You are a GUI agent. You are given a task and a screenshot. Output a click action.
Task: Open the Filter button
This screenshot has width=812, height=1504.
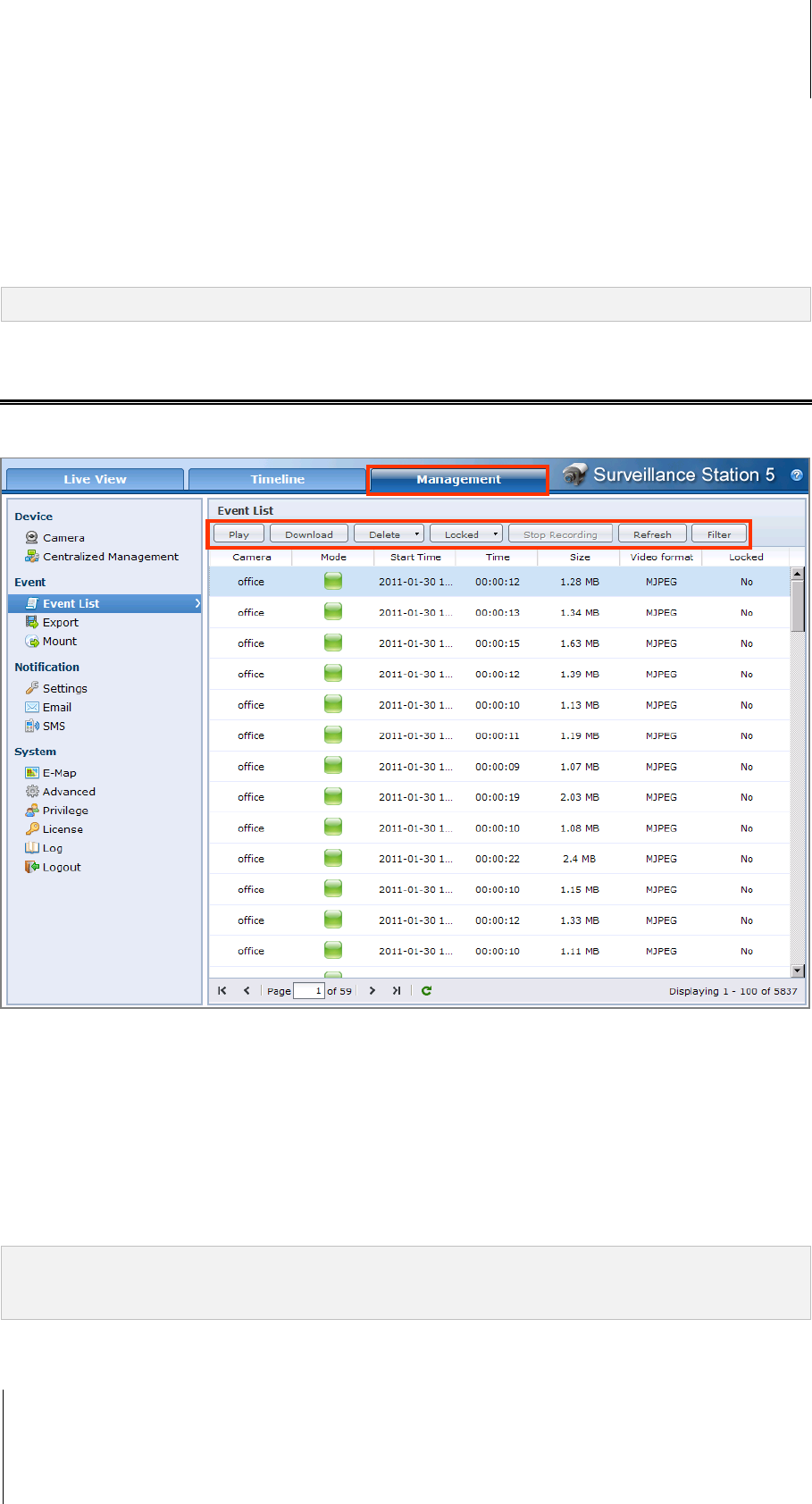(719, 534)
